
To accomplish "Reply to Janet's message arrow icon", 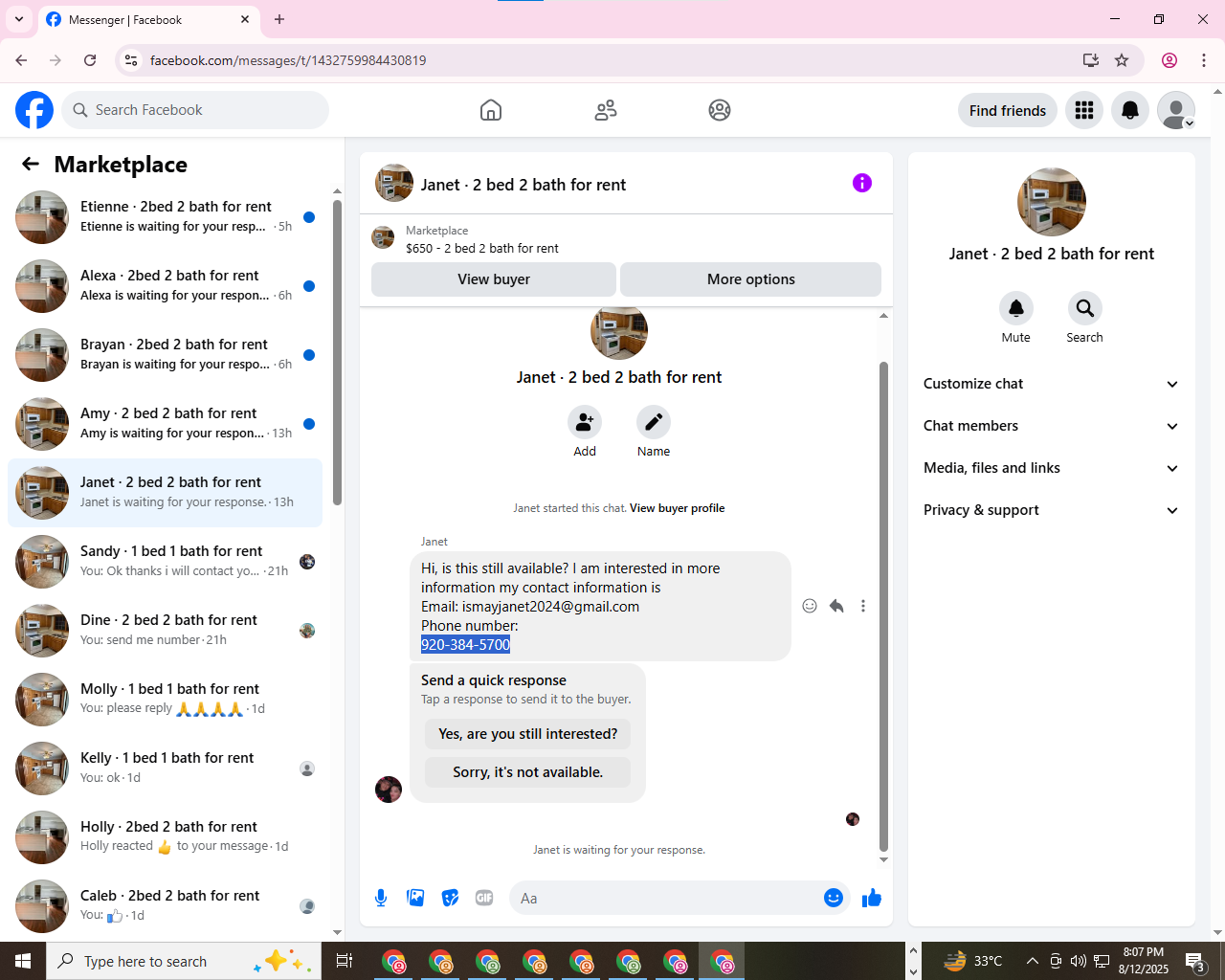I will coord(836,606).
